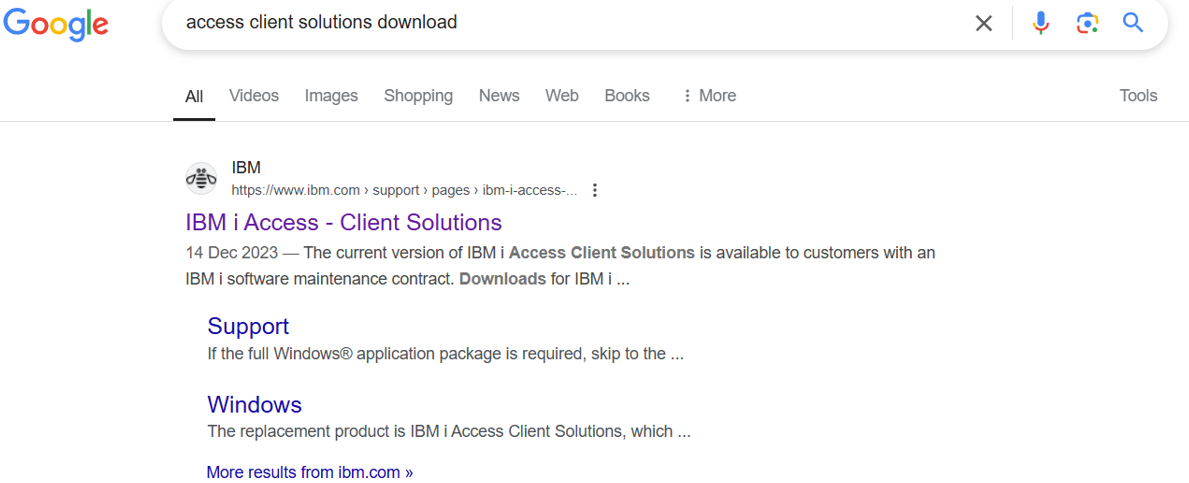1189x483 pixels.
Task: Open the Windows sitelink
Action: click(x=255, y=404)
